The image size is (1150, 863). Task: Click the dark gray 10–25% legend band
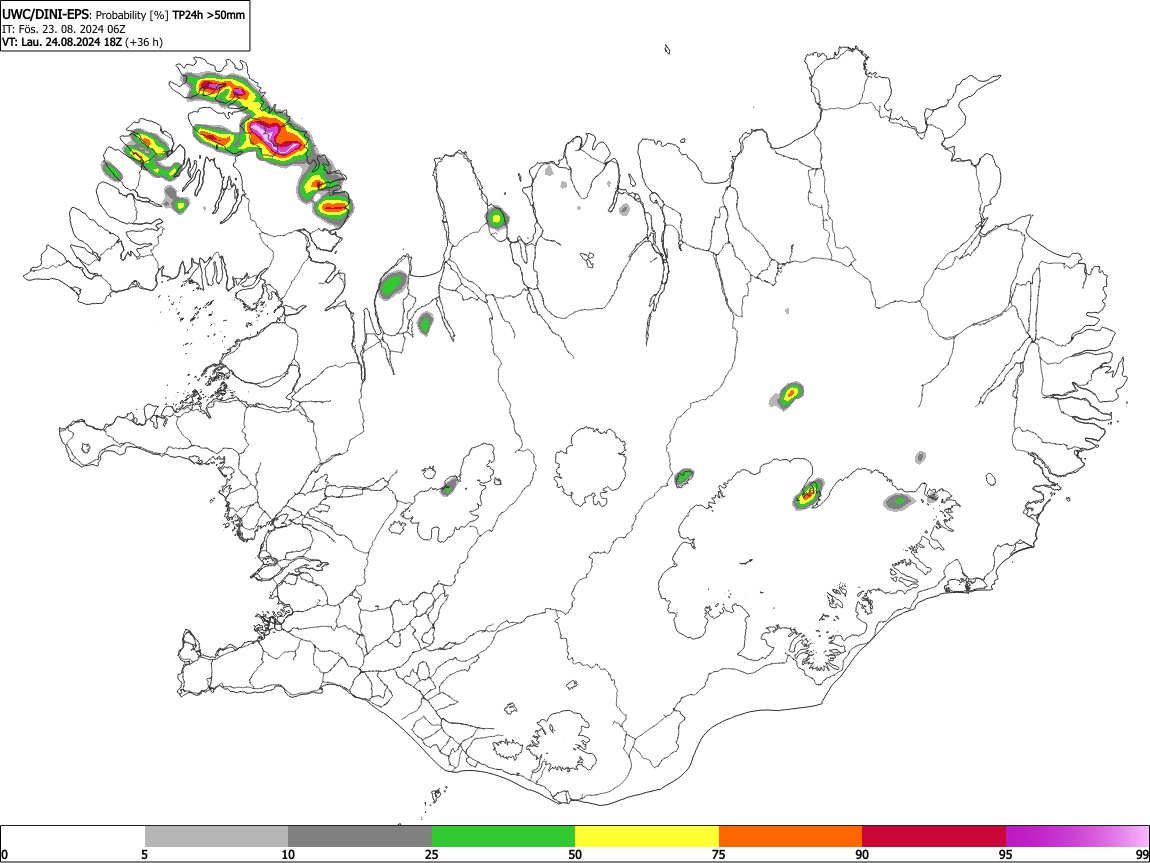coord(360,837)
